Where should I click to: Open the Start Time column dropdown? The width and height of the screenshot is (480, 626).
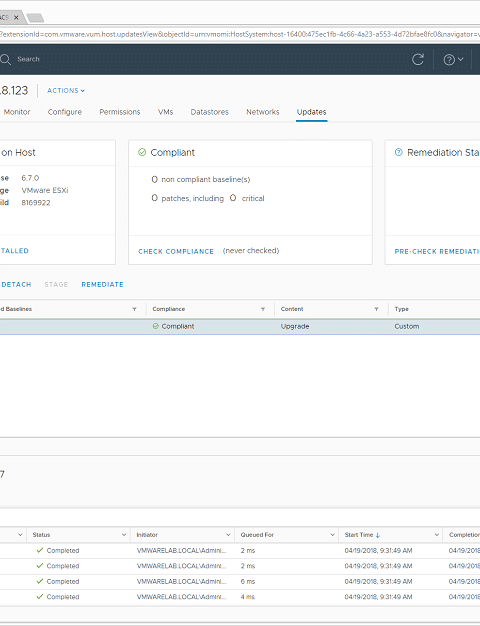tap(436, 535)
